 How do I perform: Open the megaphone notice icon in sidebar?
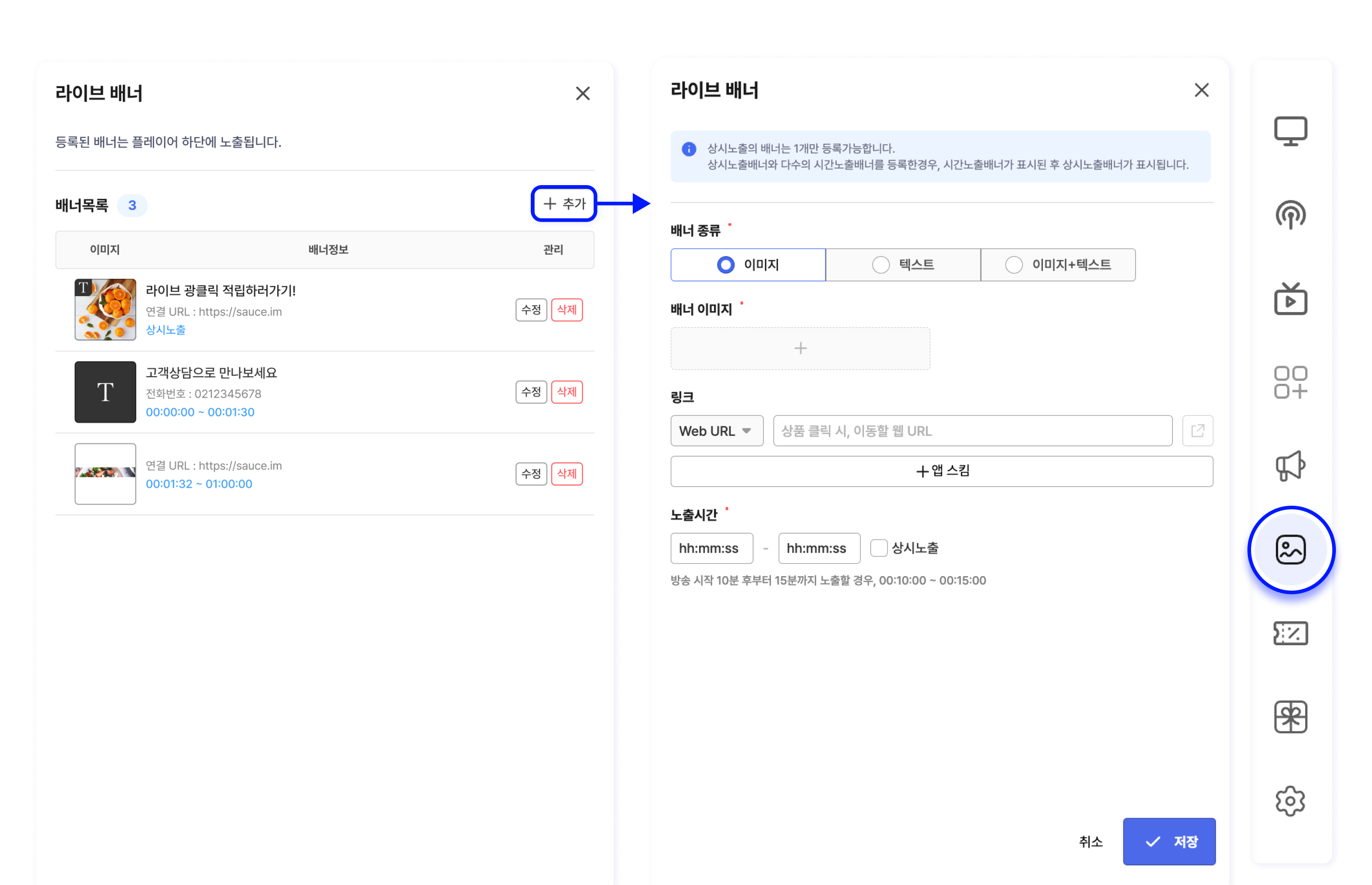pos(1290,466)
